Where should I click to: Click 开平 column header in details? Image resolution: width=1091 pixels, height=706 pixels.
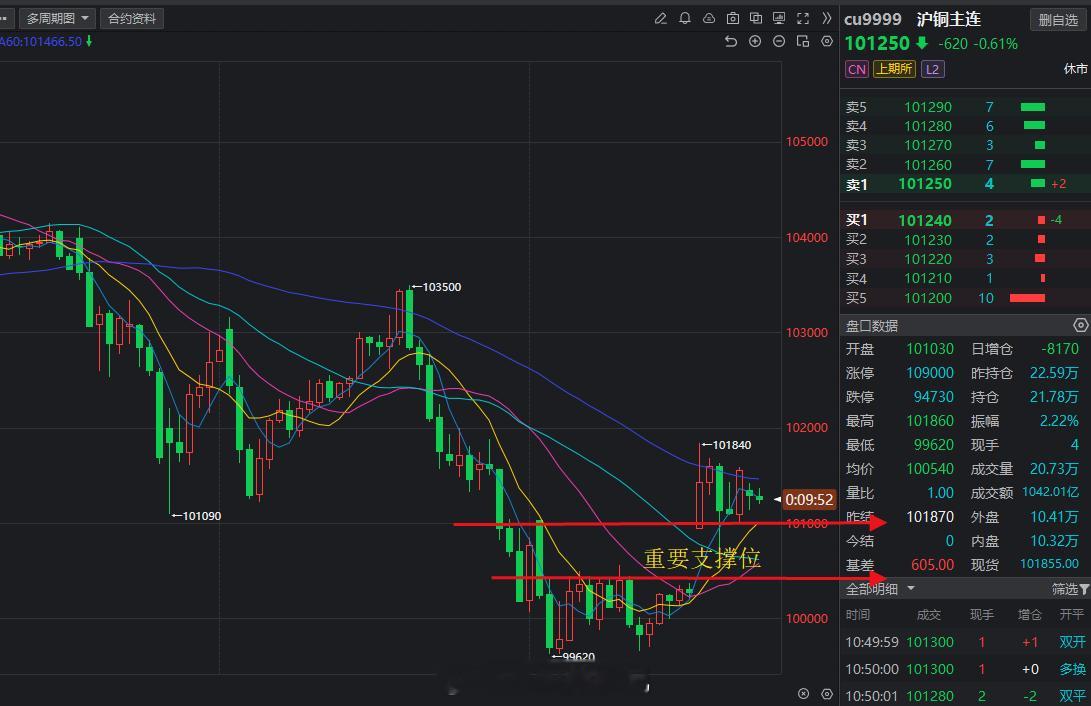pos(1072,615)
